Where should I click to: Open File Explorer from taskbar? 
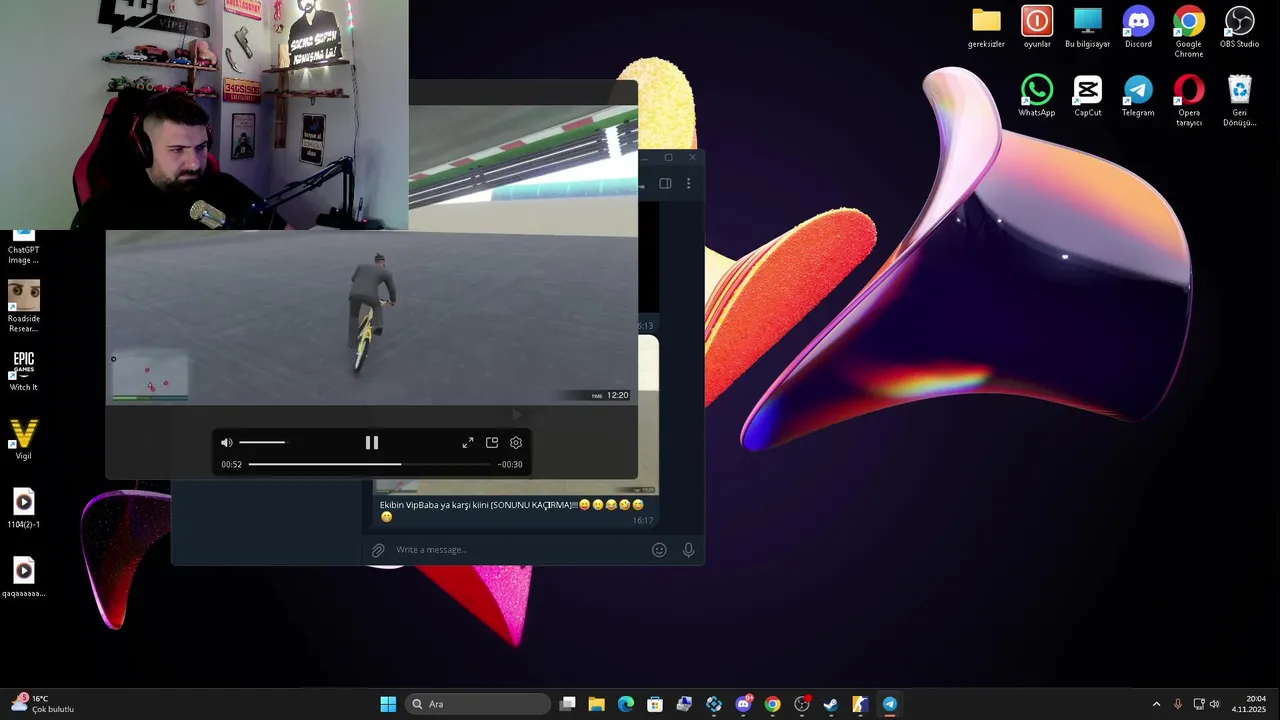pos(597,704)
